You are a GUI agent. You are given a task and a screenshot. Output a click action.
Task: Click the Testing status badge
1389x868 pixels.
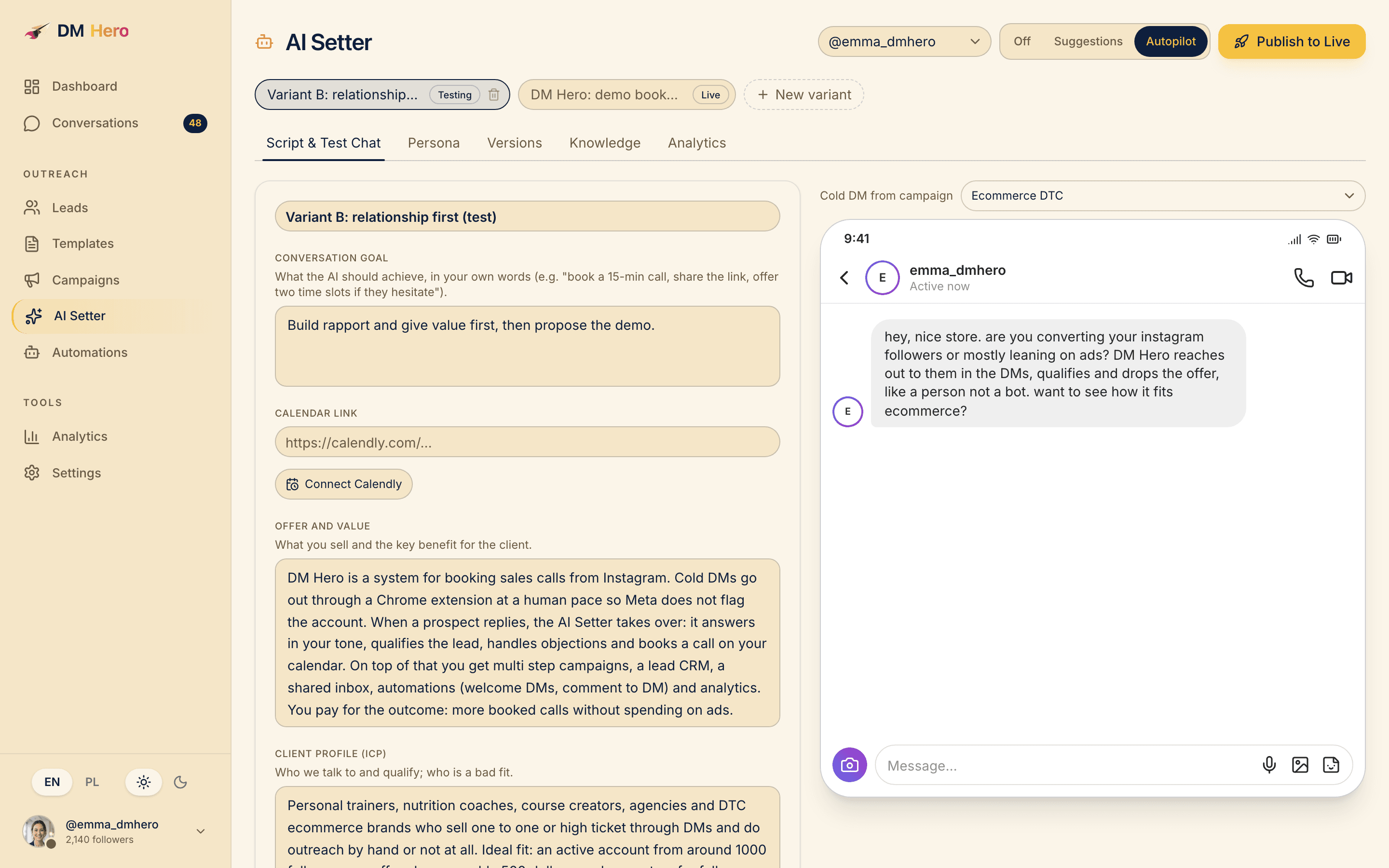coord(455,95)
